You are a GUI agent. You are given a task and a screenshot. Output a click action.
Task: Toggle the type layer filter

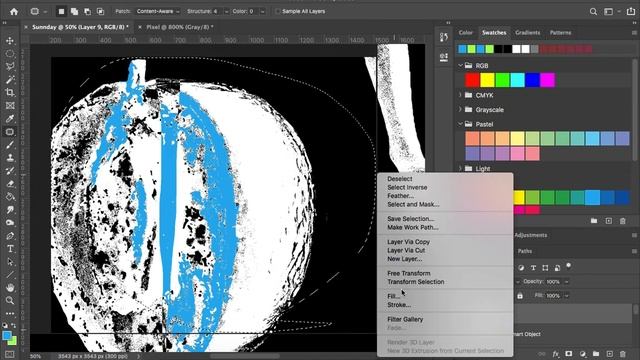(533, 268)
